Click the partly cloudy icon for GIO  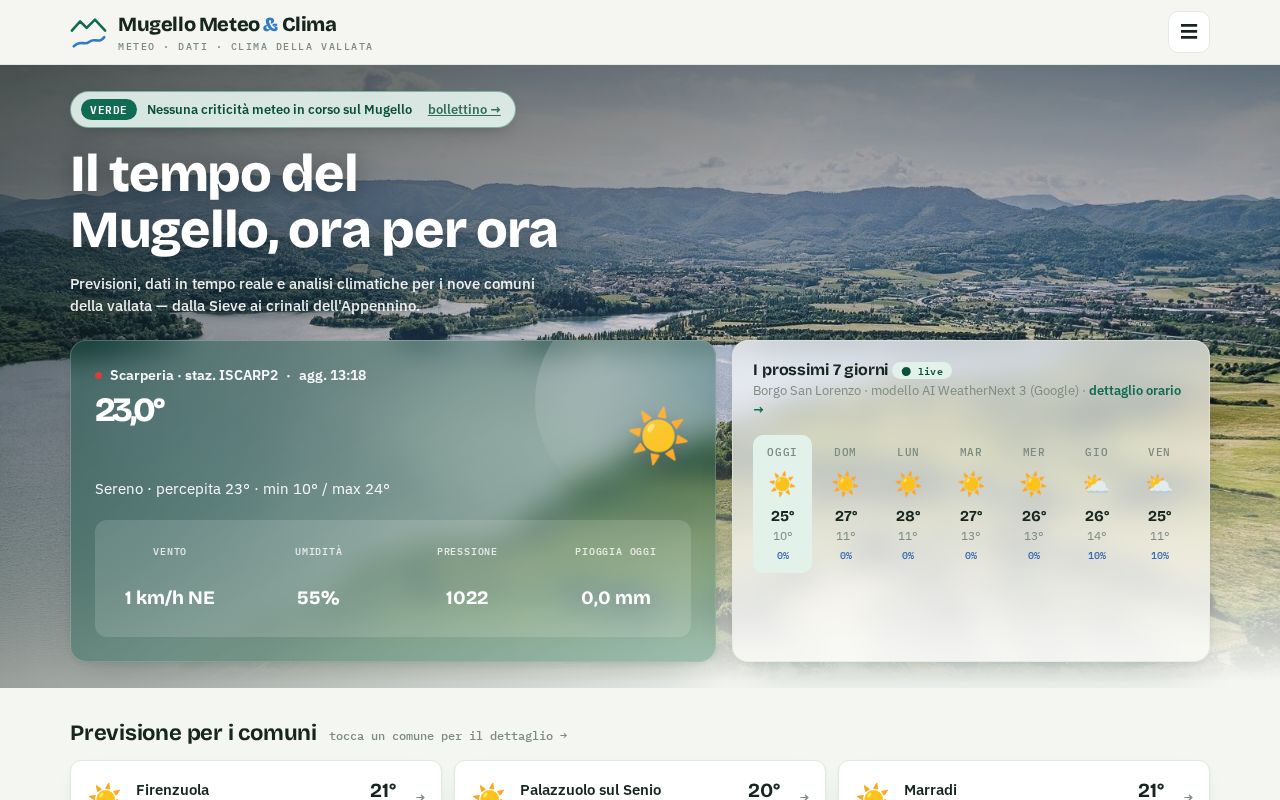1096,485
